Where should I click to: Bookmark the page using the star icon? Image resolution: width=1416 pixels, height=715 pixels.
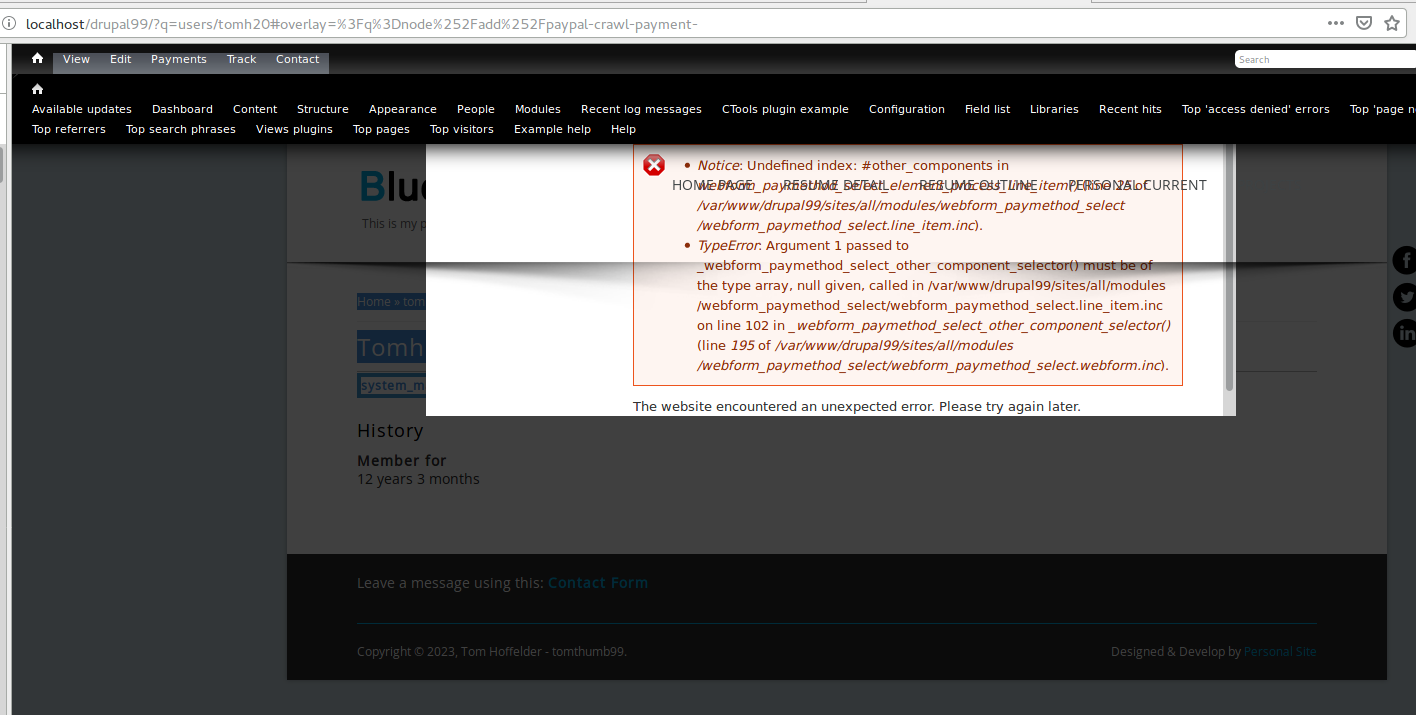[1392, 23]
